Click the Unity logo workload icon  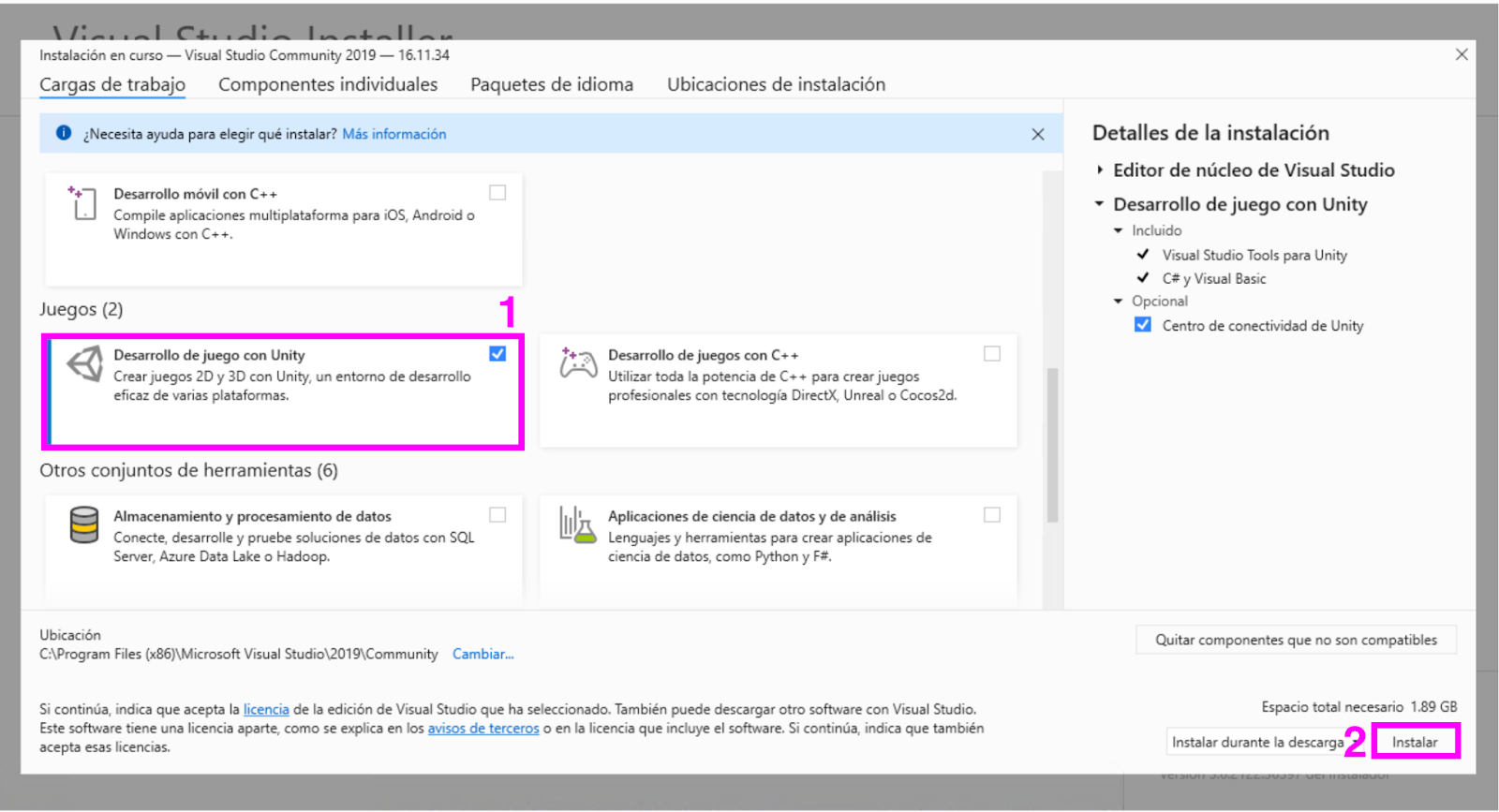click(84, 363)
